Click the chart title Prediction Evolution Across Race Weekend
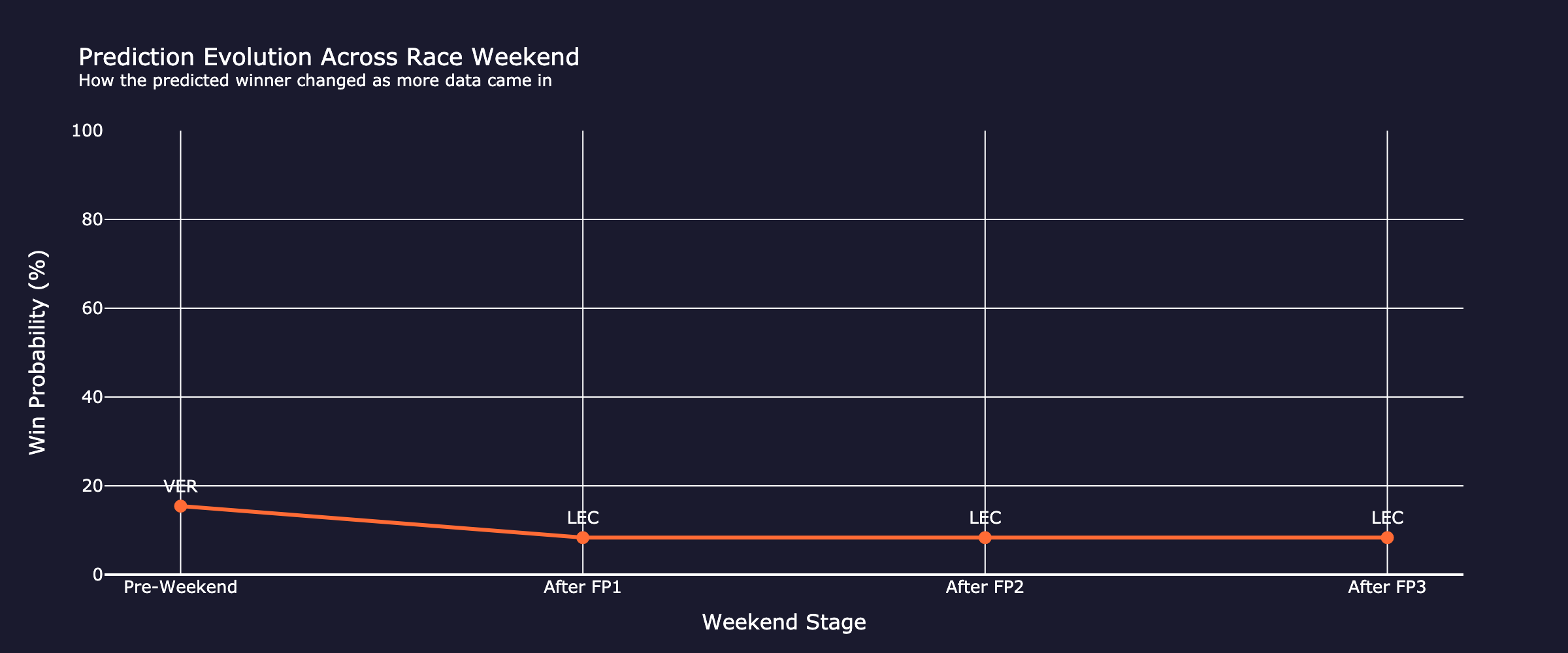 click(329, 57)
